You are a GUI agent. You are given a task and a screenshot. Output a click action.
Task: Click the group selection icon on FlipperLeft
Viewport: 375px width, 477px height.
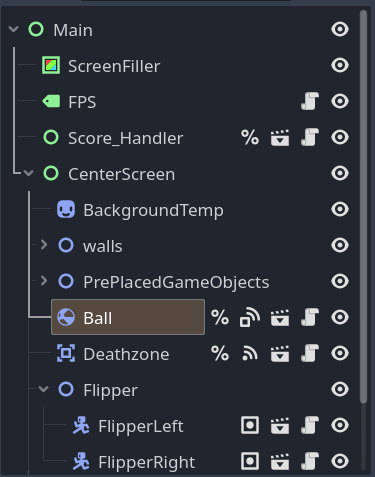coord(250,426)
